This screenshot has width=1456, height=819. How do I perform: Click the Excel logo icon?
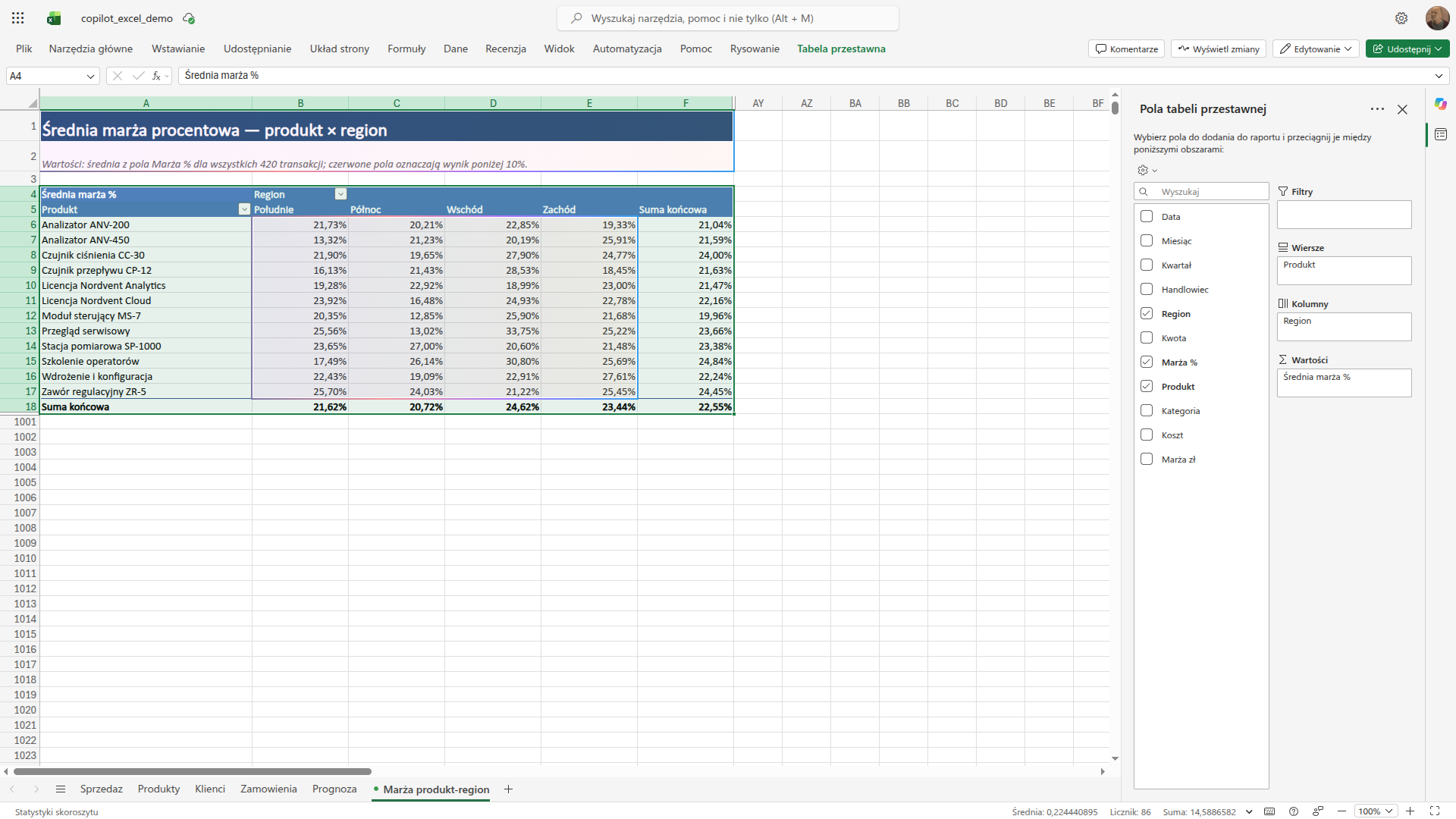(x=54, y=18)
